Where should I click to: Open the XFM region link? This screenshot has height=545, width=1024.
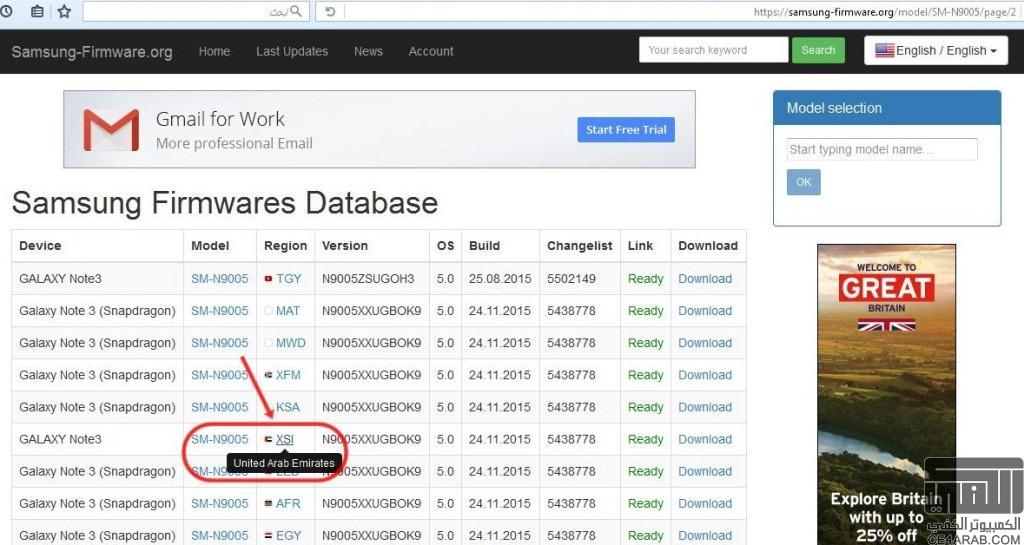[289, 375]
